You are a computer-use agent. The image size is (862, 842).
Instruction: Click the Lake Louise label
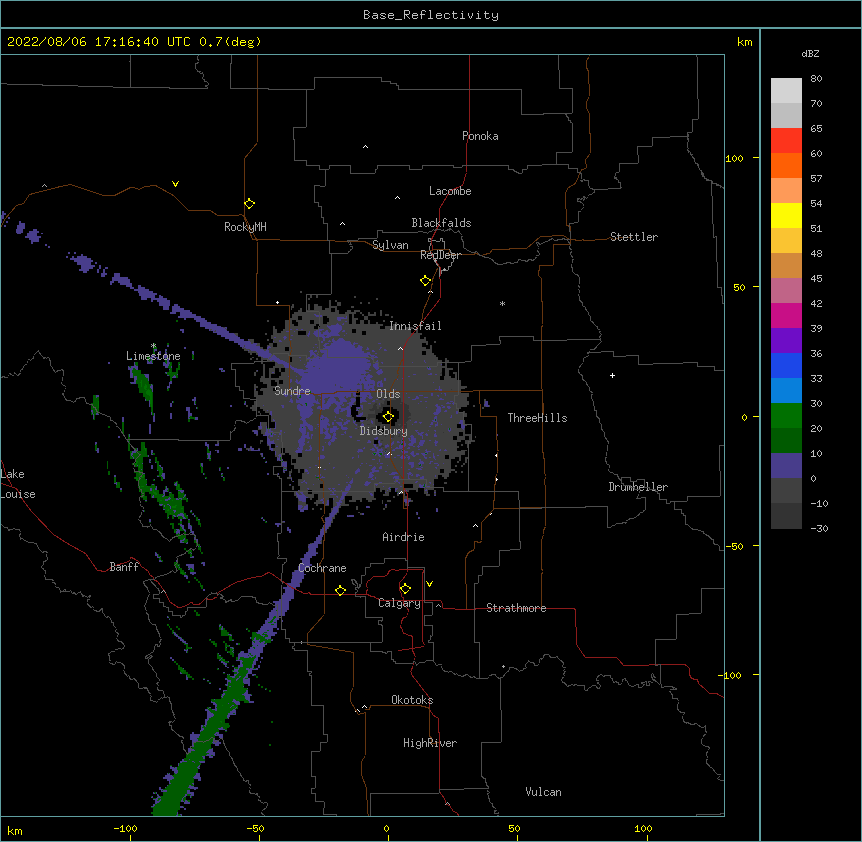coord(18,484)
